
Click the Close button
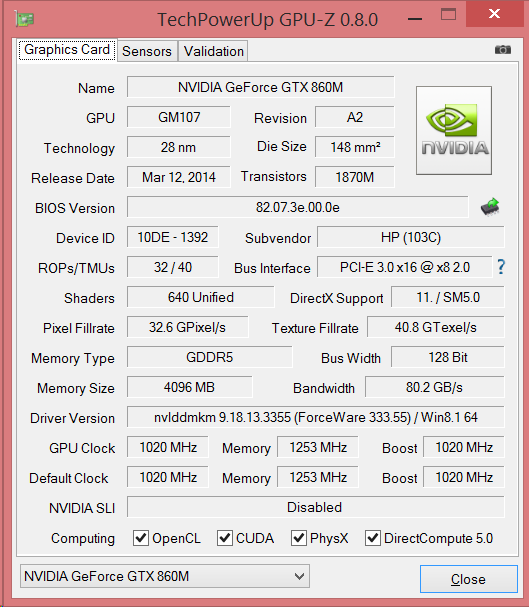[469, 579]
